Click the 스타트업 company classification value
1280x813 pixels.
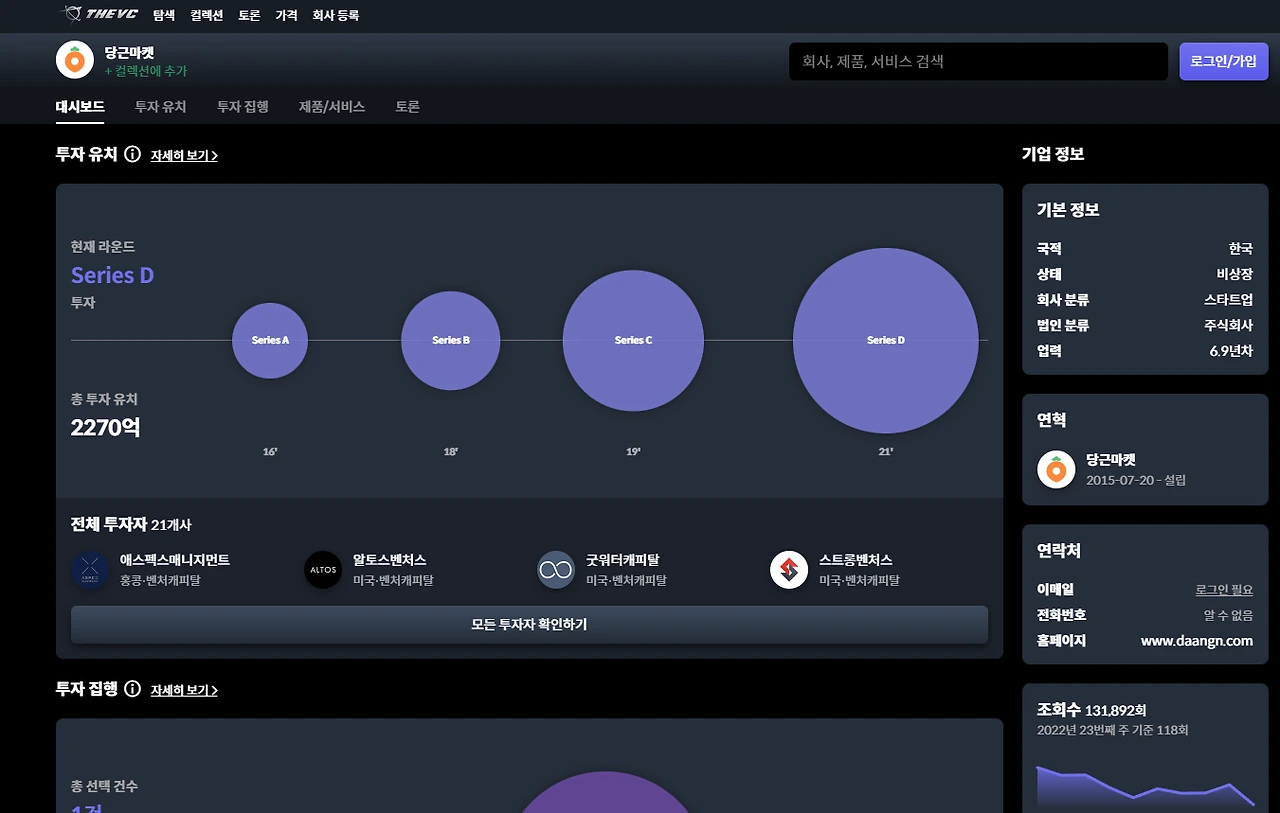[1228, 299]
